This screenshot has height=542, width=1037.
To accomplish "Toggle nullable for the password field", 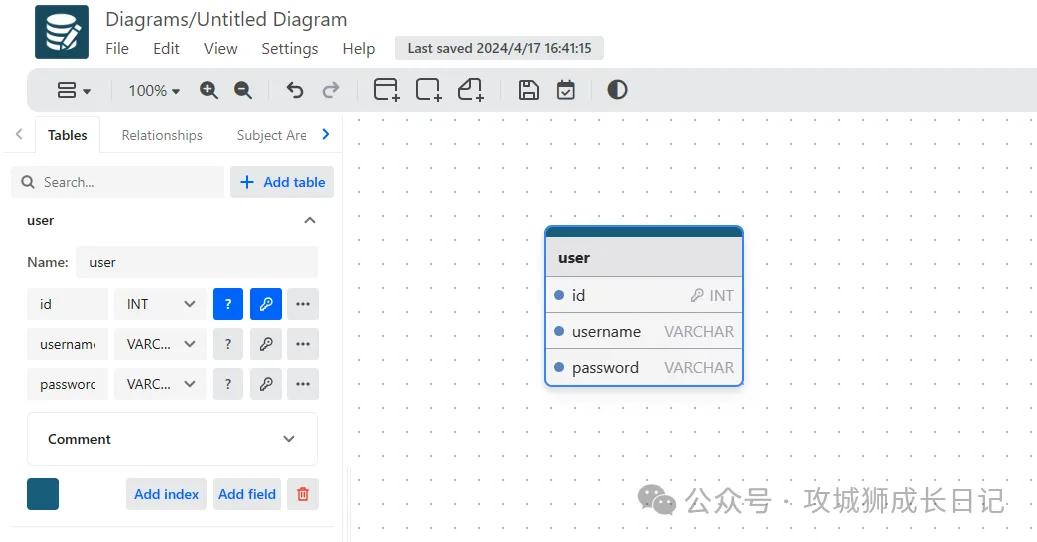I will (x=228, y=384).
